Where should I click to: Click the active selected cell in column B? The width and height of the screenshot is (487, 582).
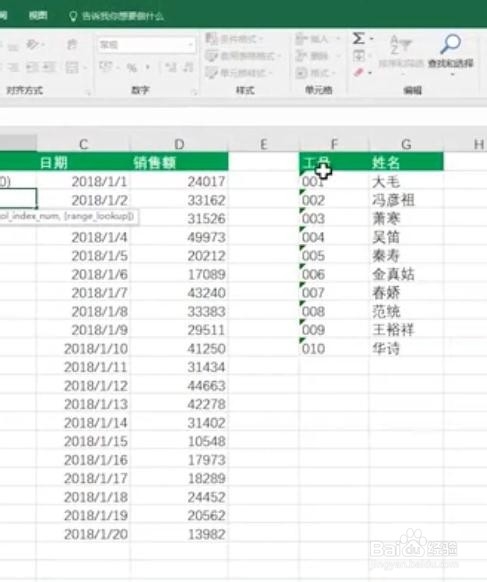tap(18, 198)
